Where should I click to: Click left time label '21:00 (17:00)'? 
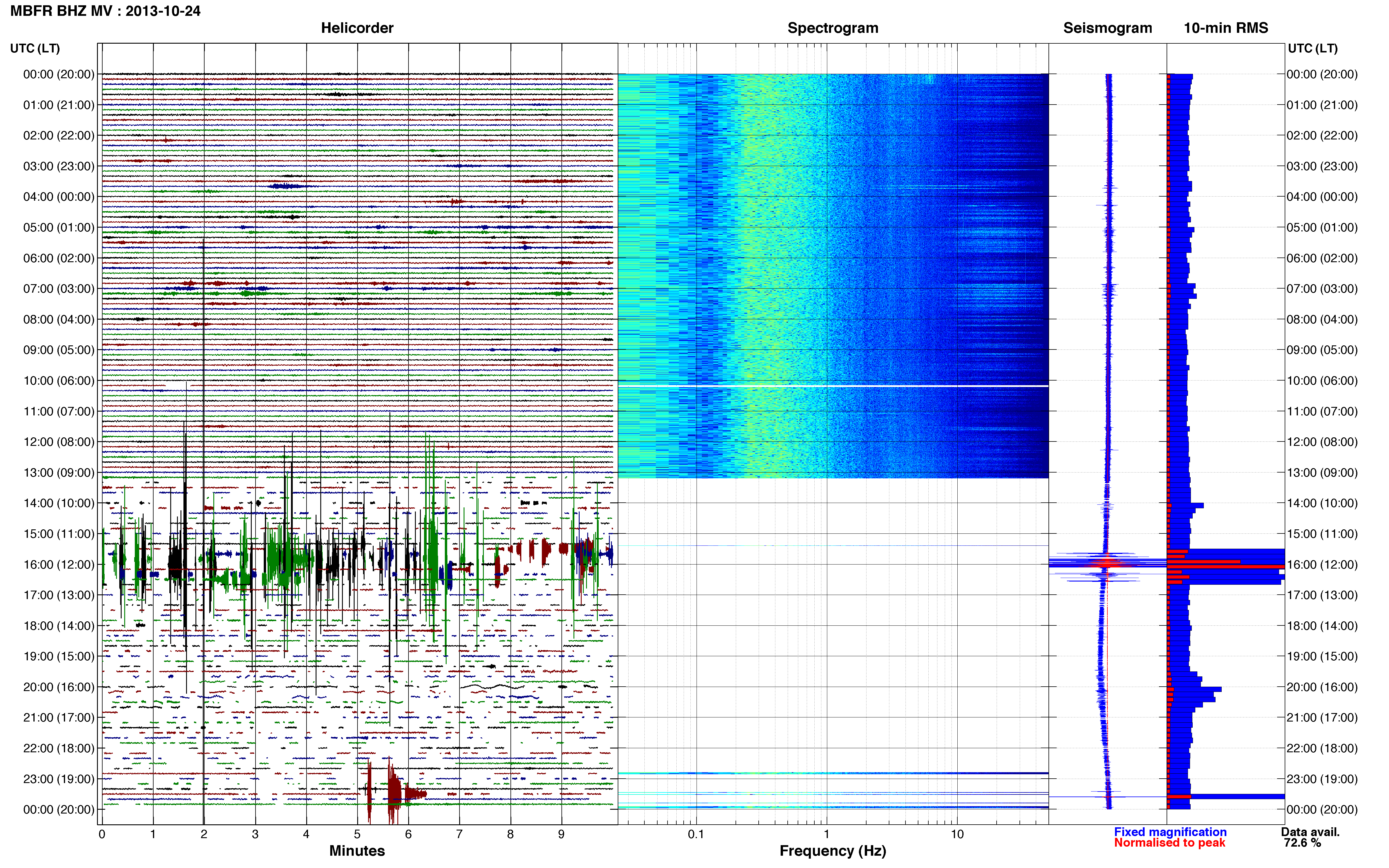tap(59, 718)
